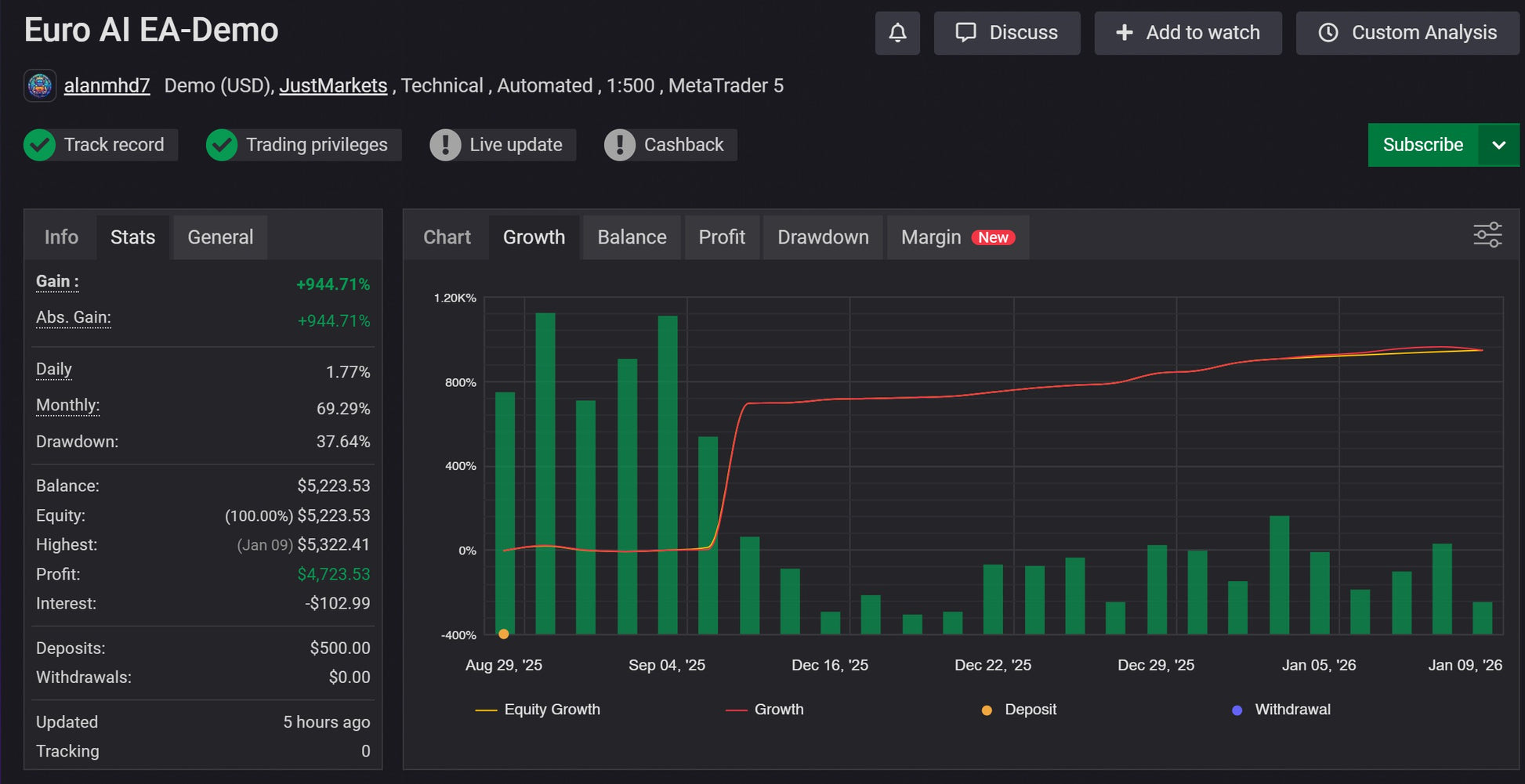
Task: Click the notification bell icon
Action: (897, 33)
